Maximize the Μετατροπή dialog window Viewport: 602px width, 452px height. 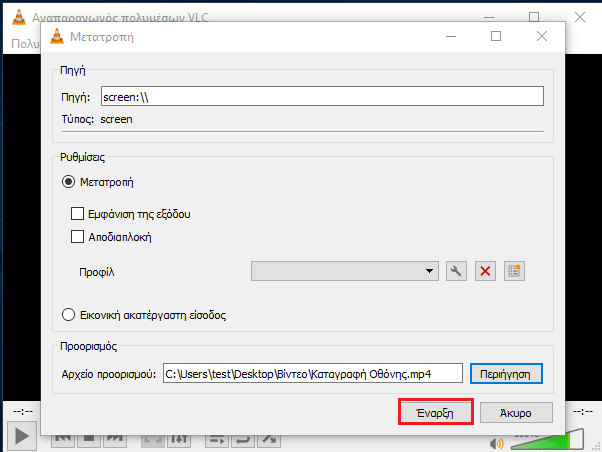click(x=496, y=36)
